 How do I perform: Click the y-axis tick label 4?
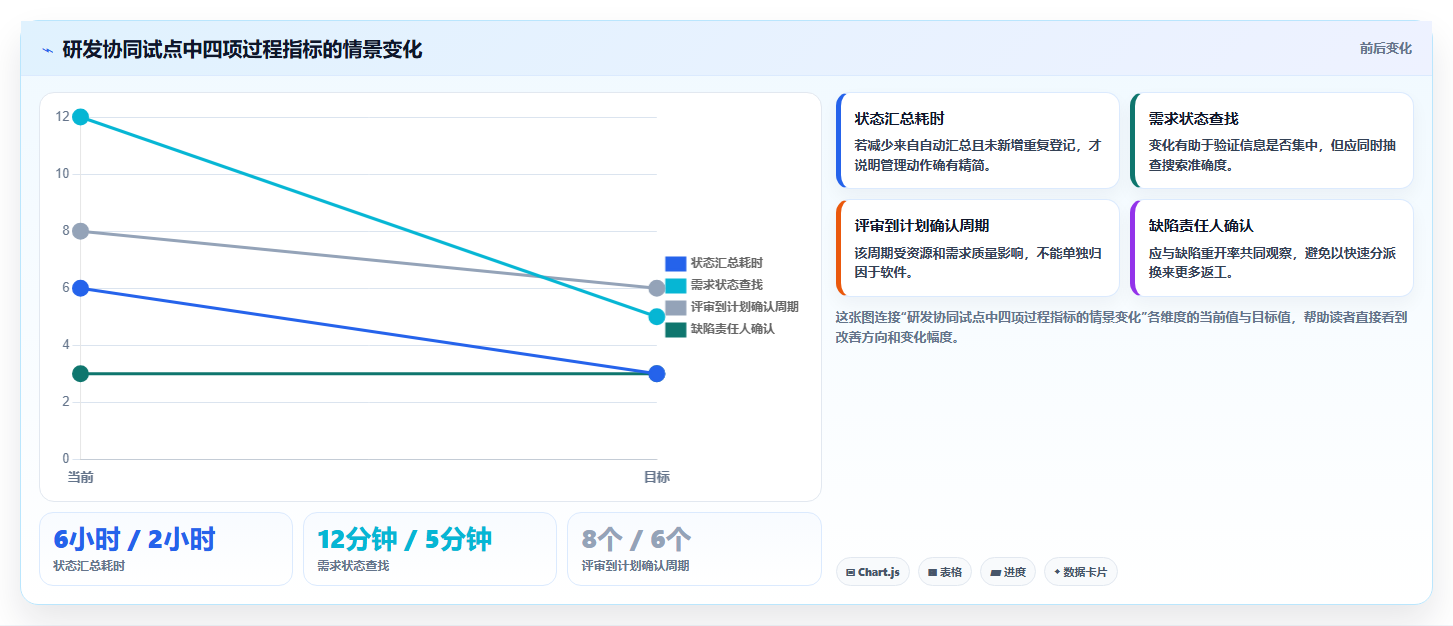pyautogui.click(x=66, y=345)
